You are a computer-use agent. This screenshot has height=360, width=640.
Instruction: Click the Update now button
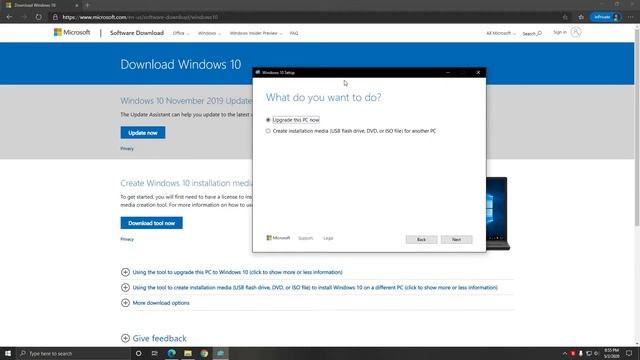(143, 133)
